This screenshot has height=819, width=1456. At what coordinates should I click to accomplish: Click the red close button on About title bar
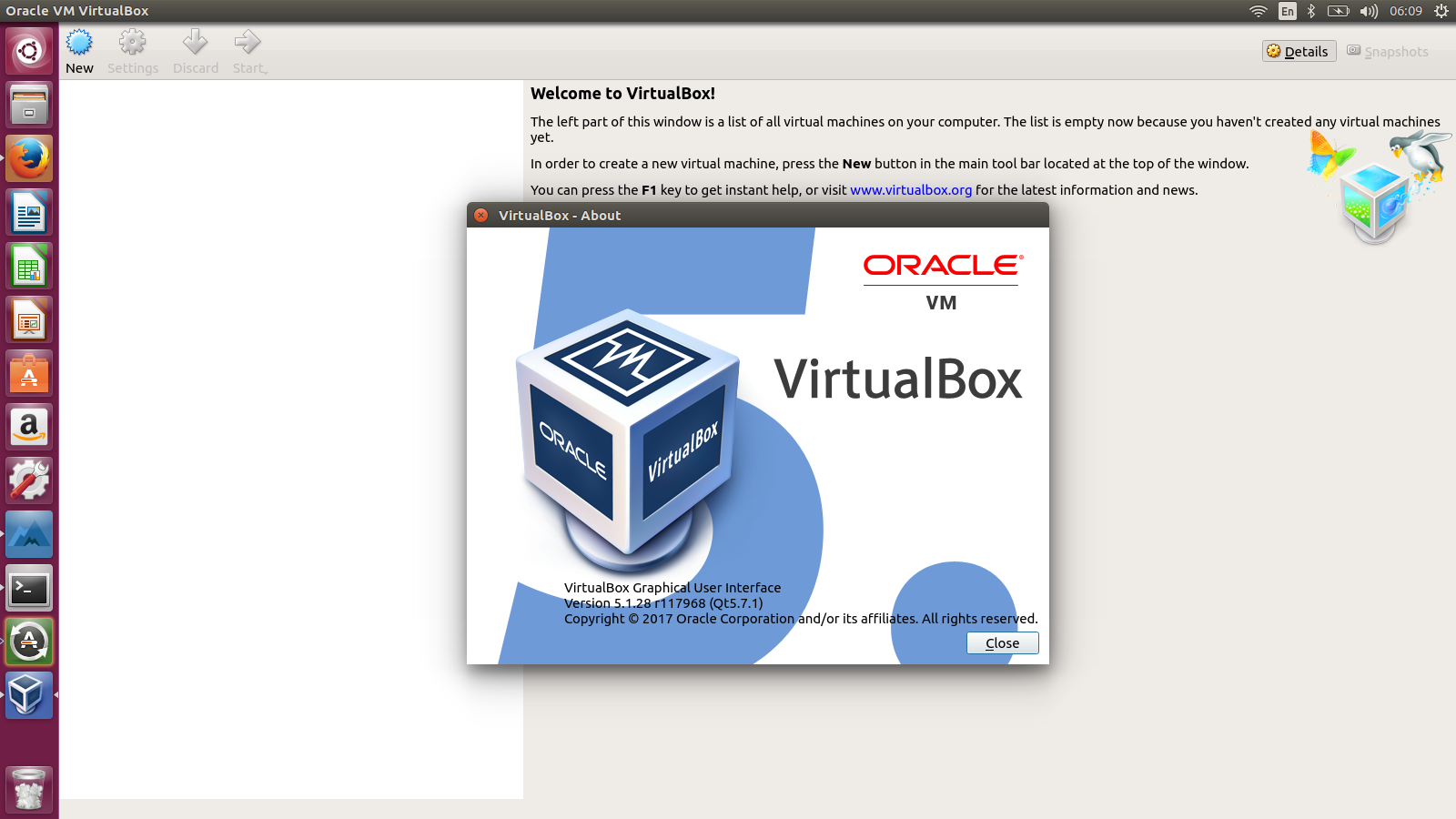point(481,216)
